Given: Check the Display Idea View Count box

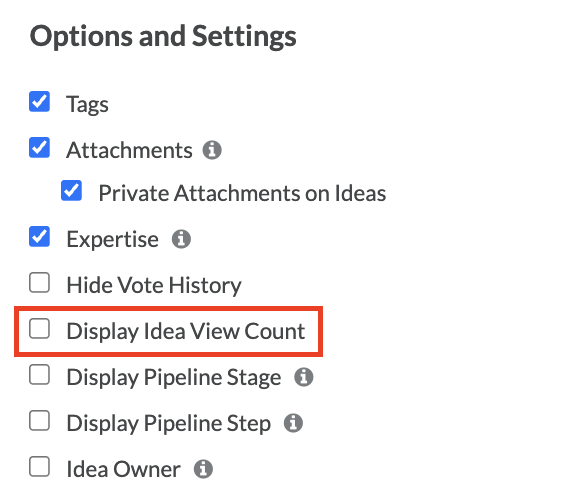Looking at the screenshot, I should point(40,328).
